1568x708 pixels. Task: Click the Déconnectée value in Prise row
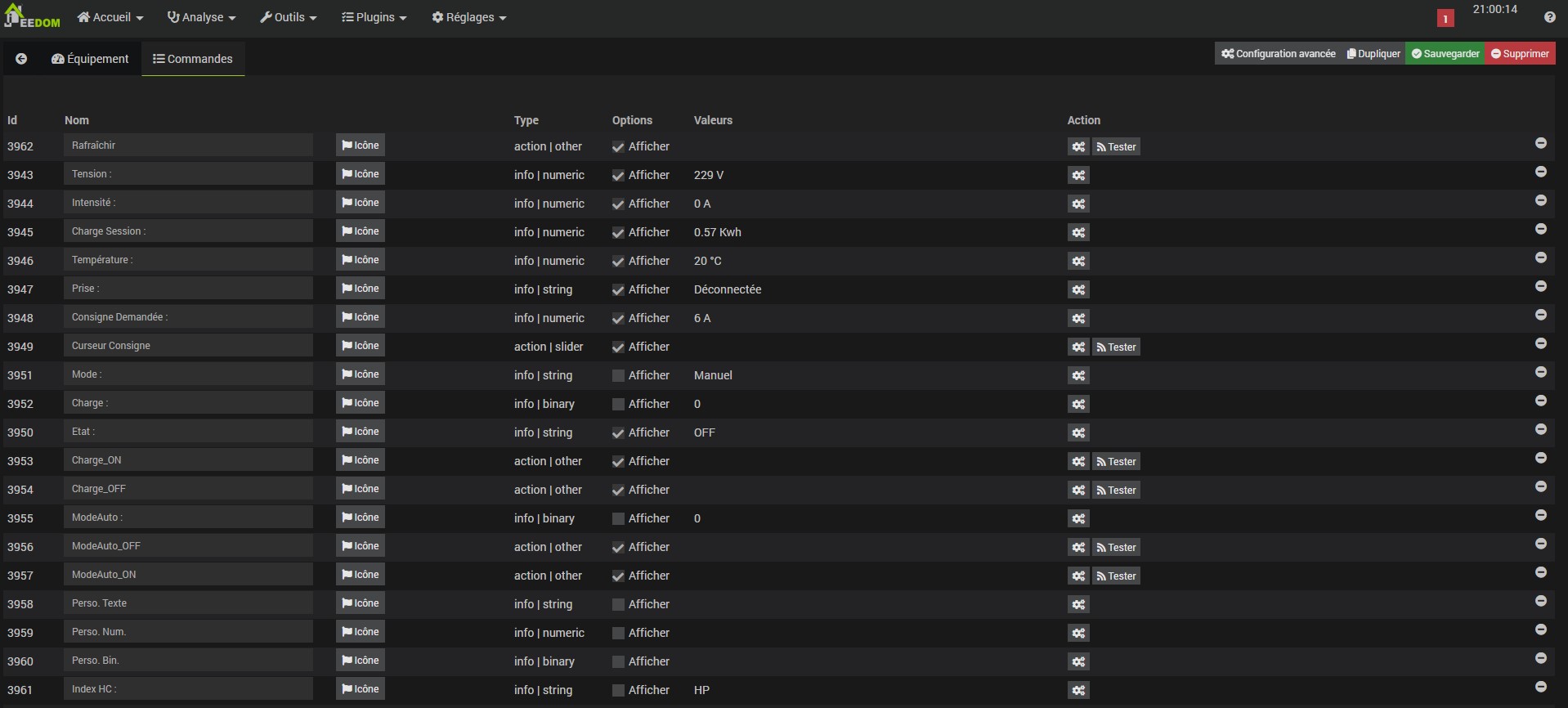pyautogui.click(x=728, y=289)
